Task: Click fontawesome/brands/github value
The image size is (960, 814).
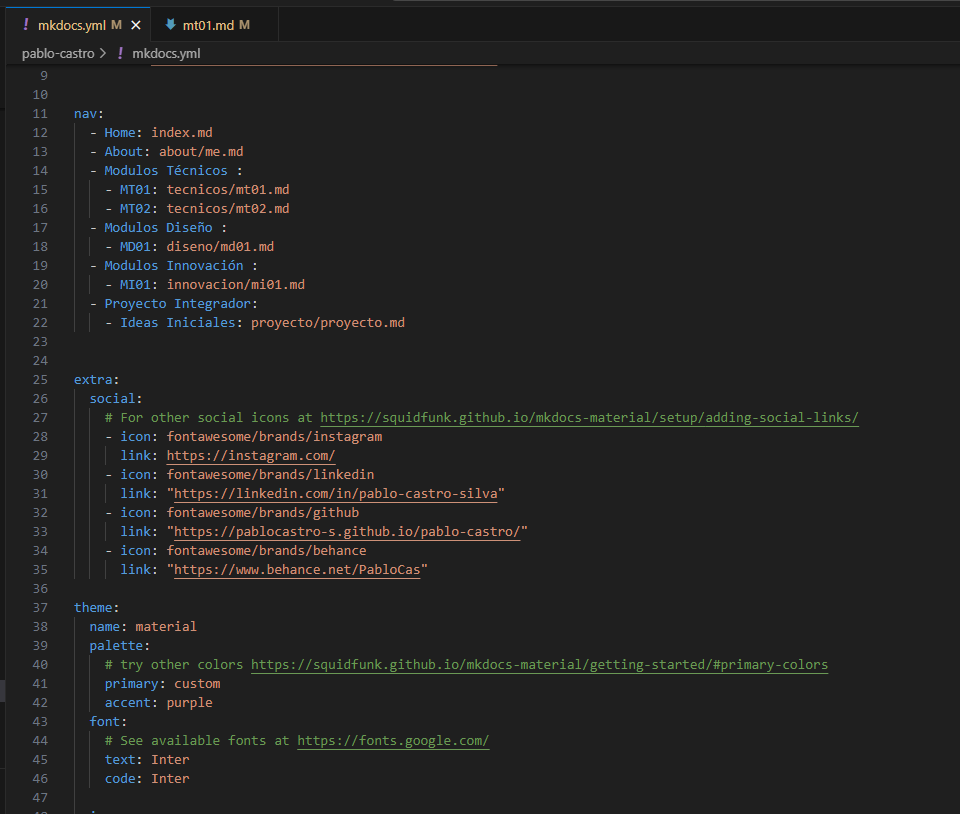Action: (x=263, y=513)
